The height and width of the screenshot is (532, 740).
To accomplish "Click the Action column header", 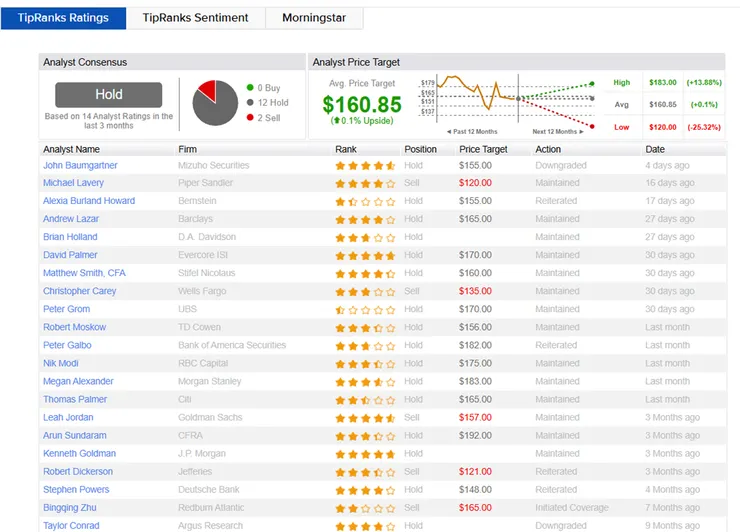I will tap(547, 149).
